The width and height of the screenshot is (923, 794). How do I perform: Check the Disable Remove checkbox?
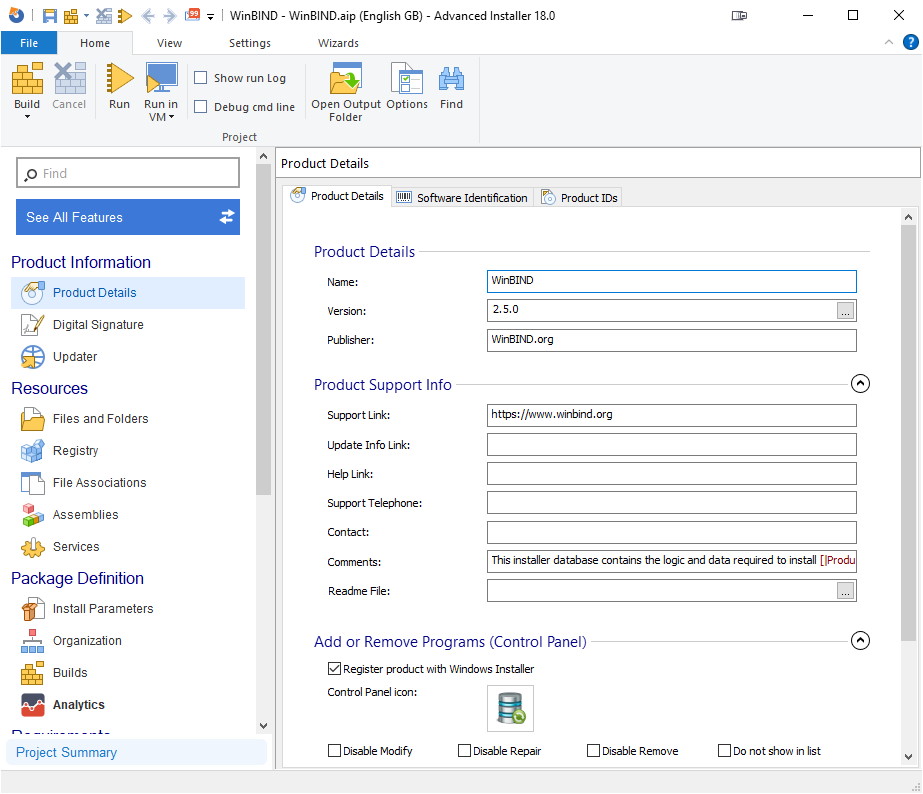(593, 751)
